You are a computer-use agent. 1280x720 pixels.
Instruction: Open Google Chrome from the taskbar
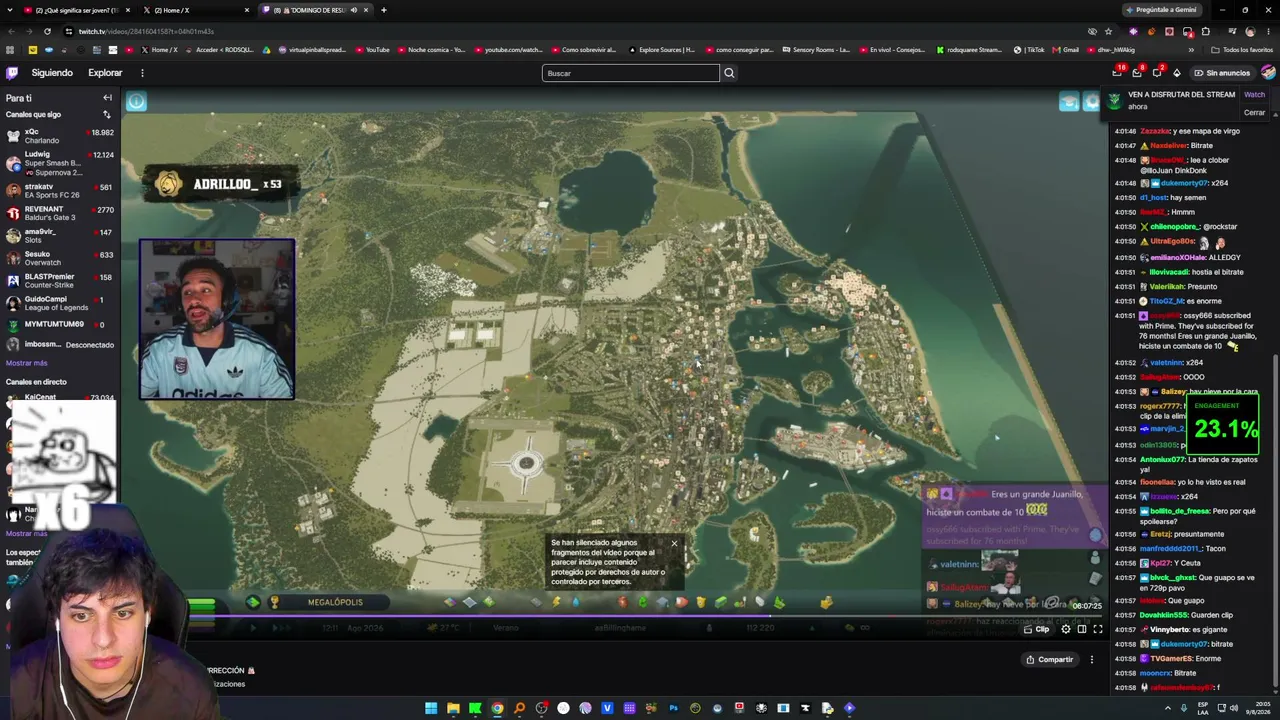coord(497,708)
